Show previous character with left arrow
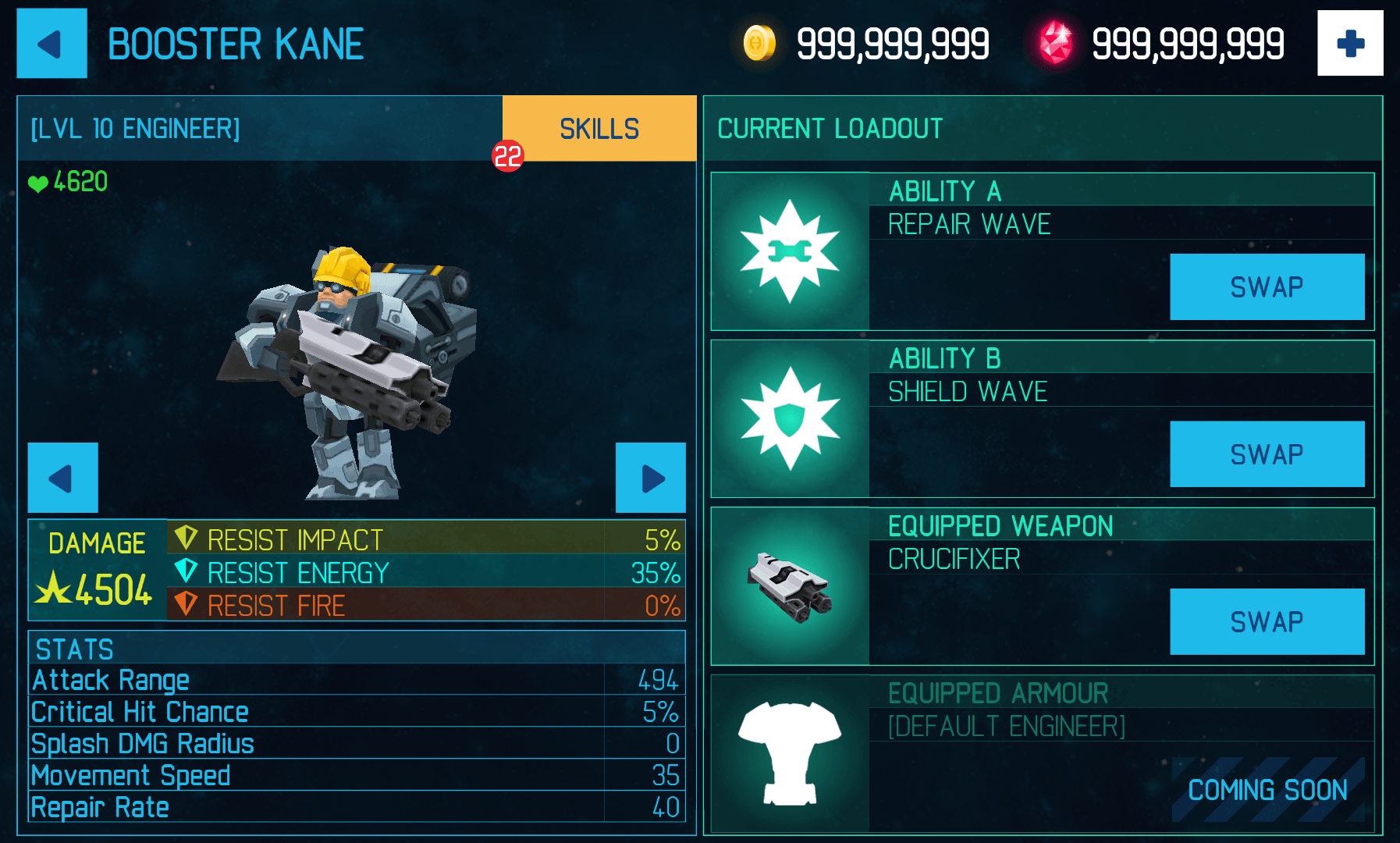The height and width of the screenshot is (843, 1400). pos(62,478)
